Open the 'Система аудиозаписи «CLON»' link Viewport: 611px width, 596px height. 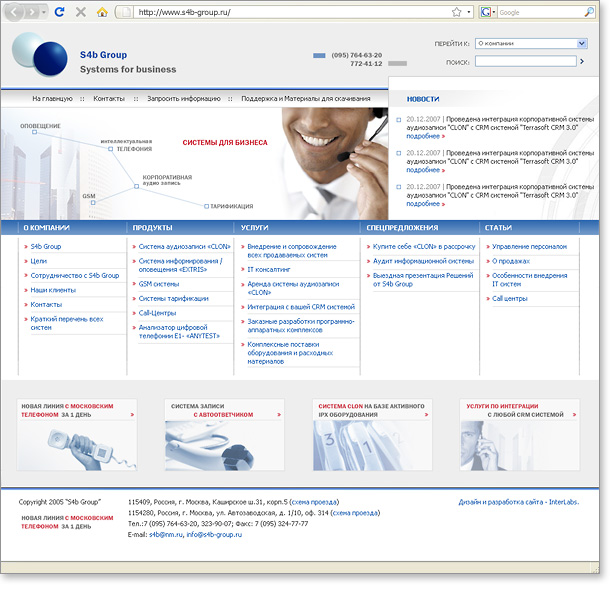[x=184, y=246]
